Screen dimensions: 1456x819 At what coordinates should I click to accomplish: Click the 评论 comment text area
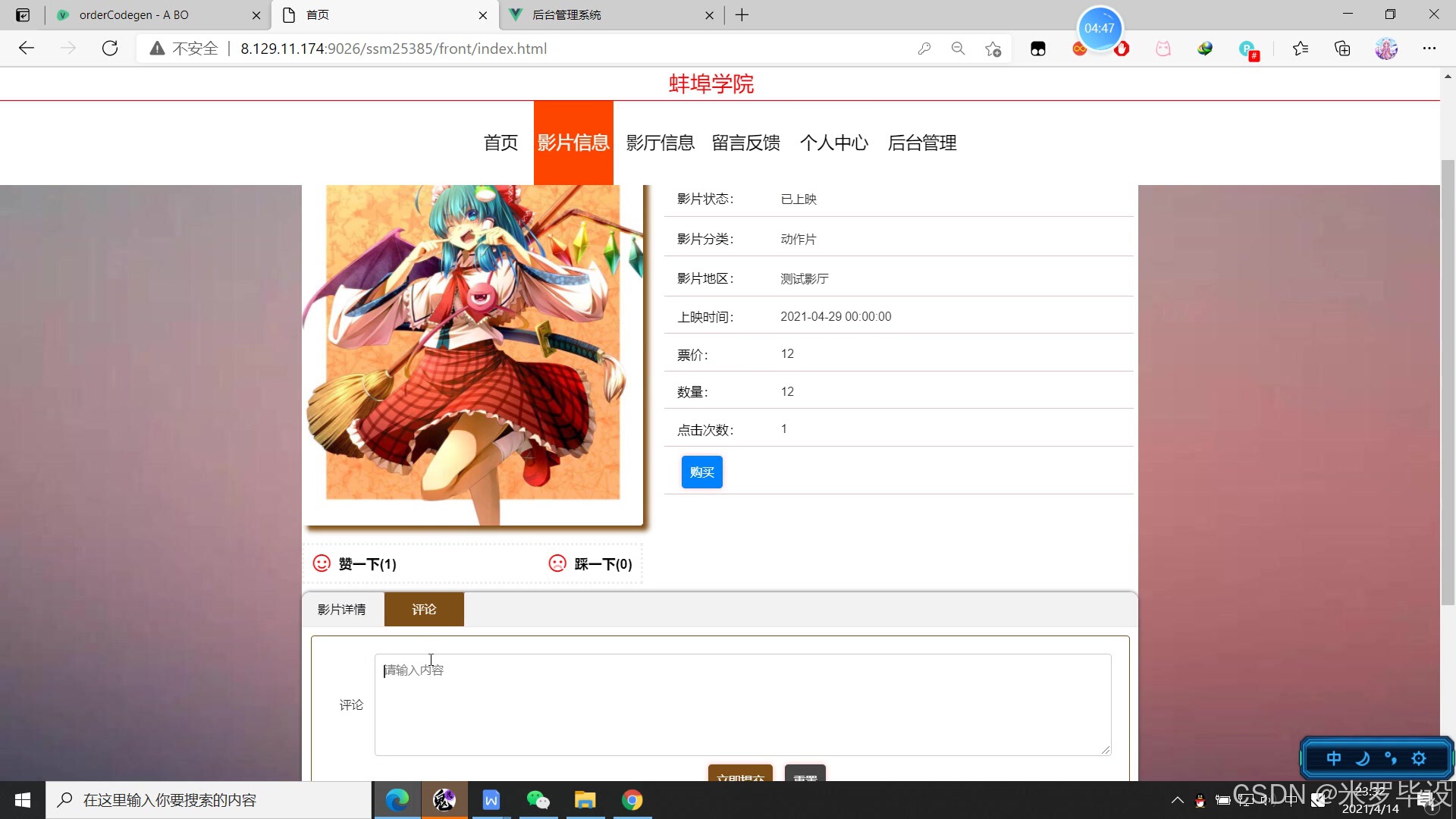pos(742,704)
